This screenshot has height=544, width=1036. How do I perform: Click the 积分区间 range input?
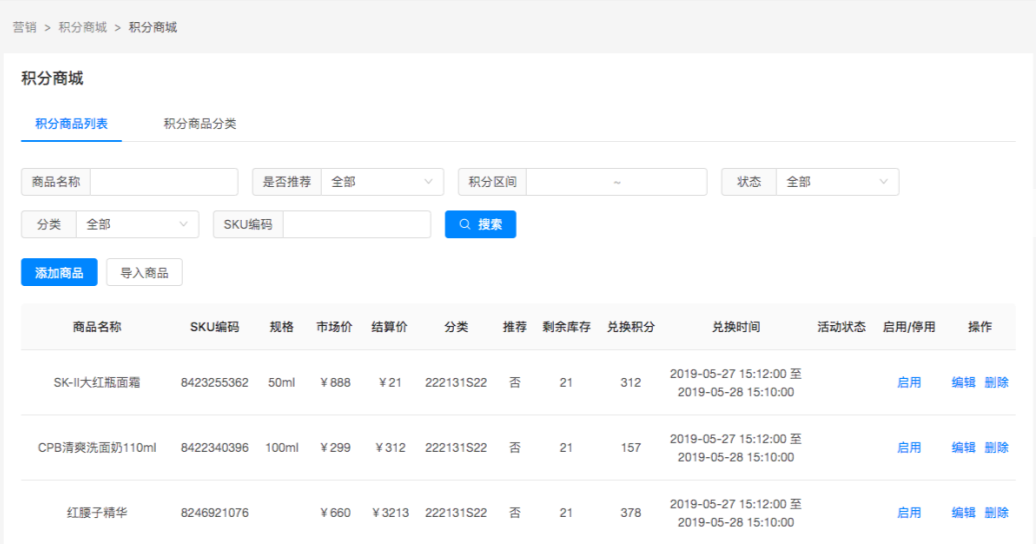point(616,182)
